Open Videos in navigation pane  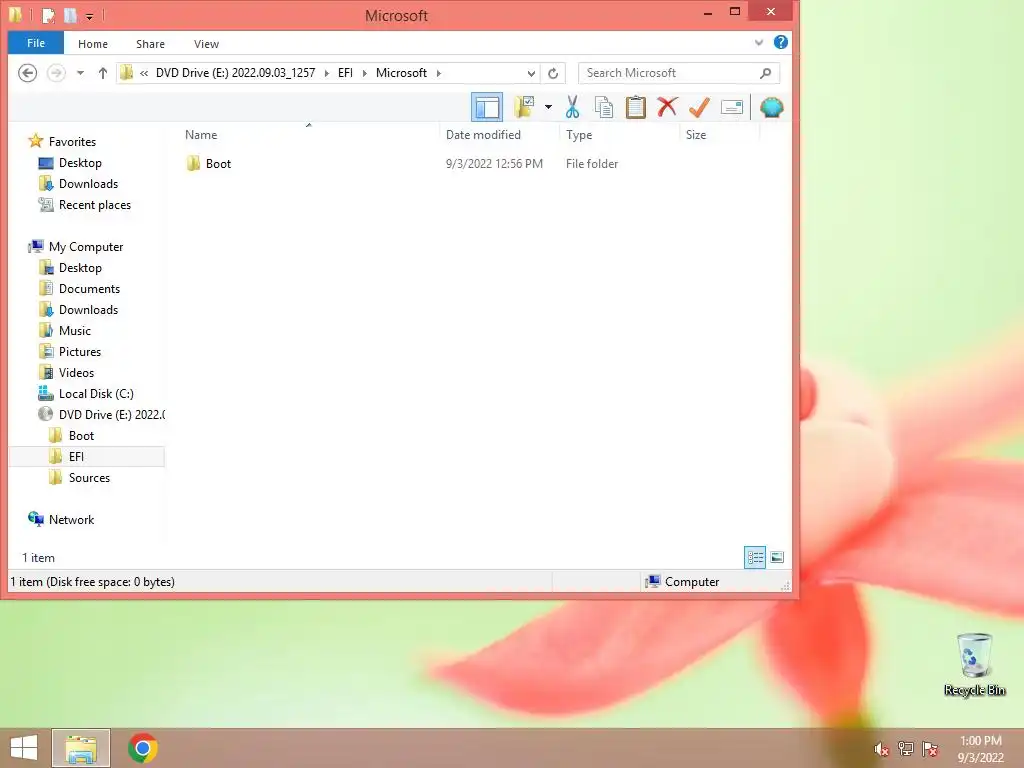tap(76, 372)
